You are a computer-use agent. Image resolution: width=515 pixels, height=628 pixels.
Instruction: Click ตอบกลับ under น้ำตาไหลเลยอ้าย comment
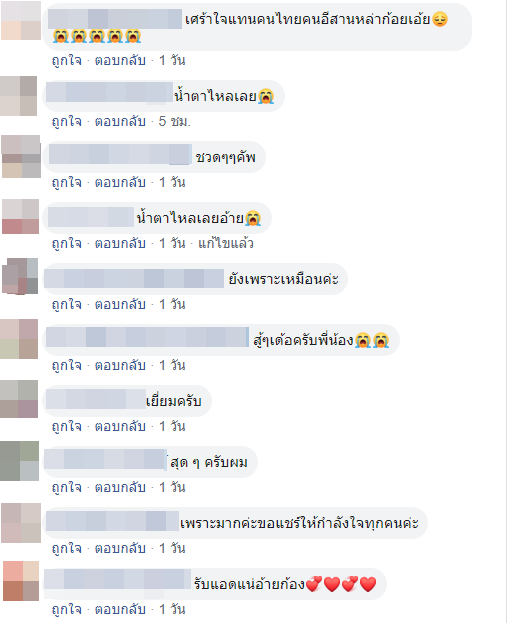[120, 244]
